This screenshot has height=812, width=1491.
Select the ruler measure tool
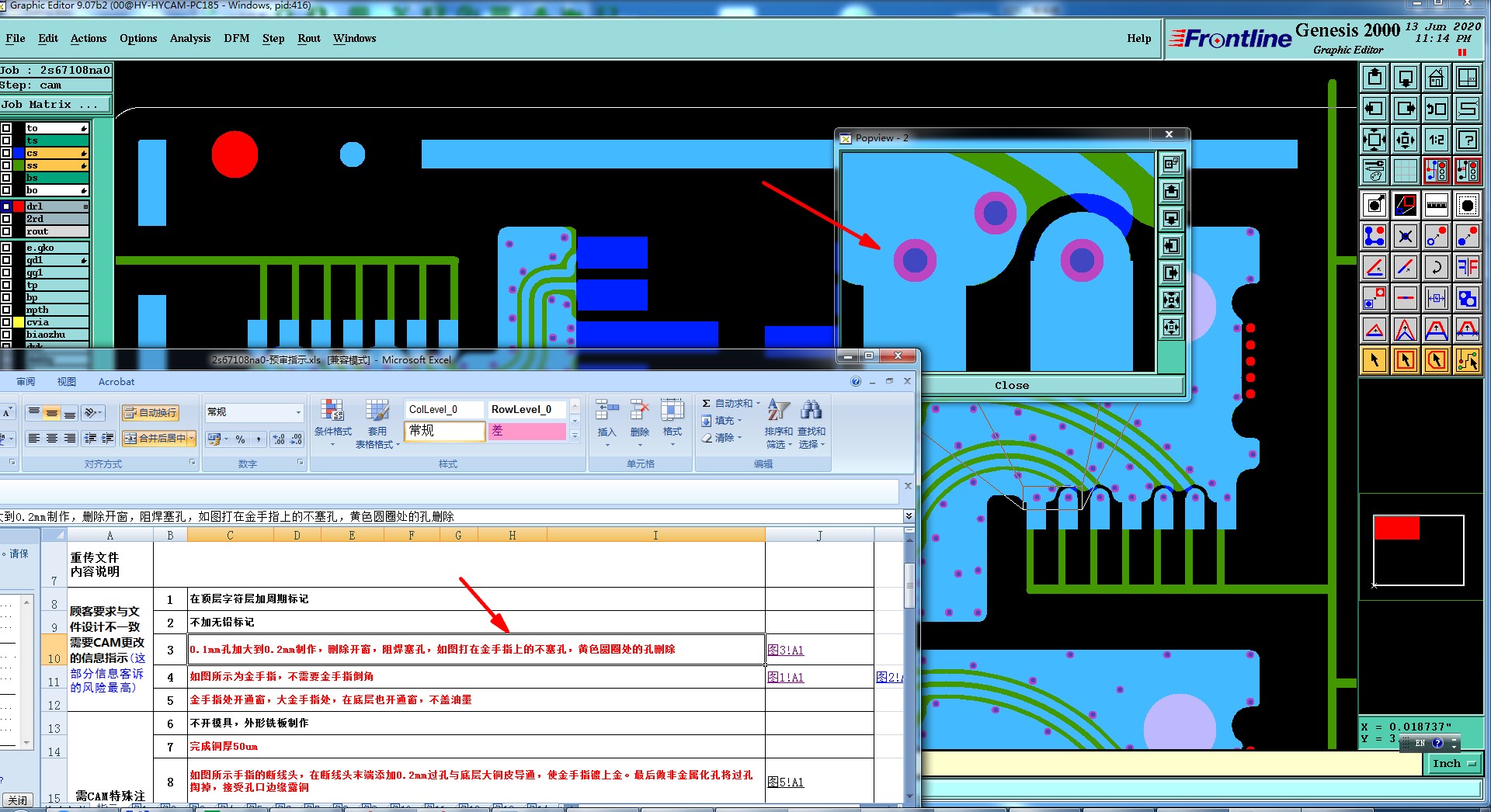[1437, 206]
